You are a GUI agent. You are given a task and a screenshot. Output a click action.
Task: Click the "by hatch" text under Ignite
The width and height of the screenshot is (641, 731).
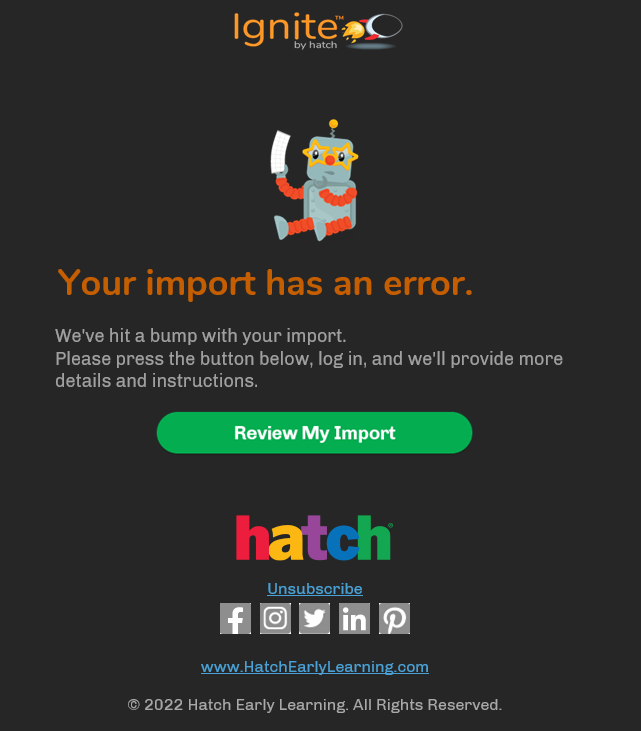pyautogui.click(x=316, y=45)
